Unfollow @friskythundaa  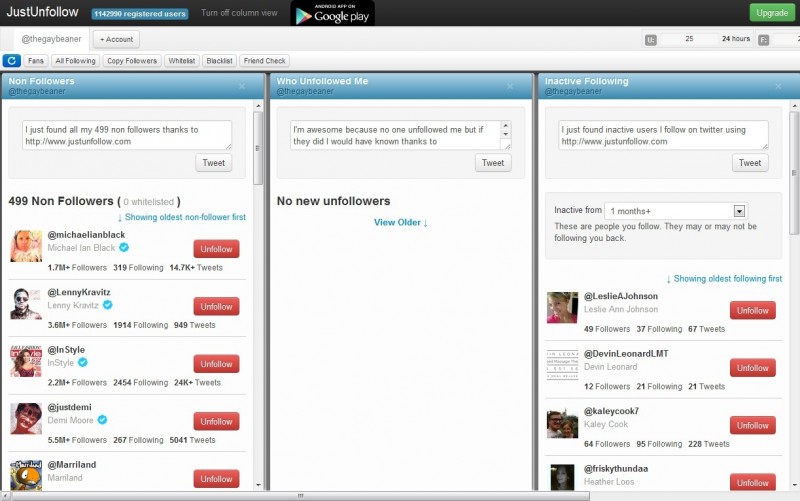(x=753, y=482)
